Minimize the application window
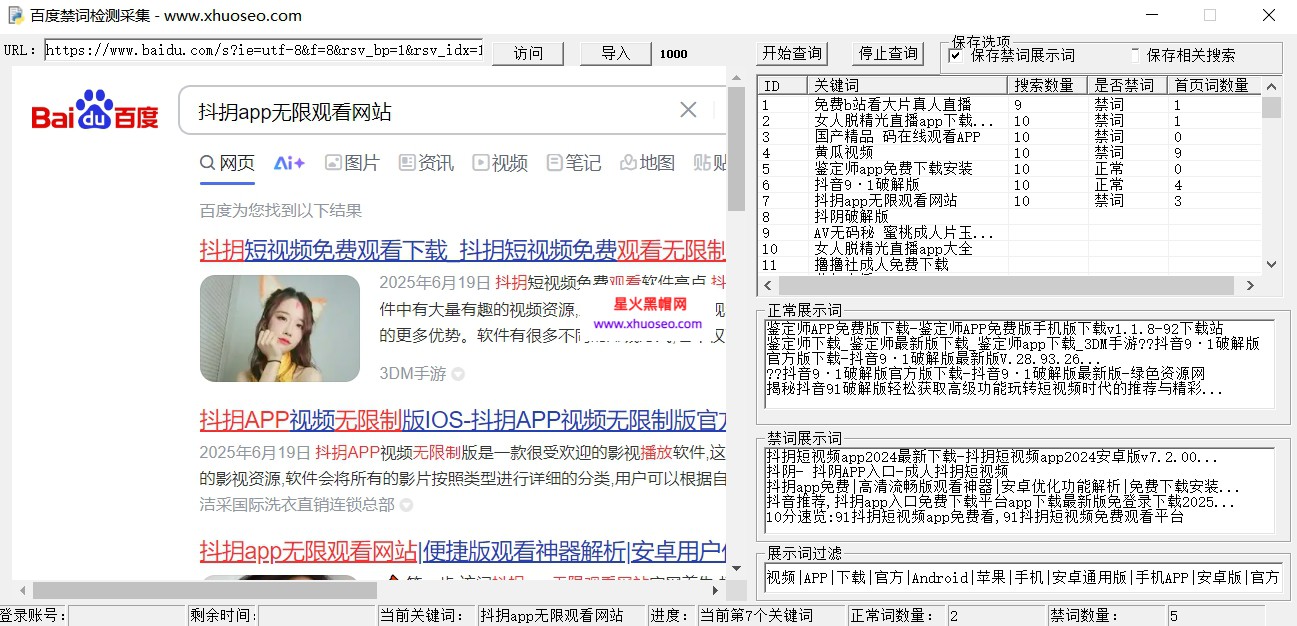1297x626 pixels. (x=1151, y=15)
